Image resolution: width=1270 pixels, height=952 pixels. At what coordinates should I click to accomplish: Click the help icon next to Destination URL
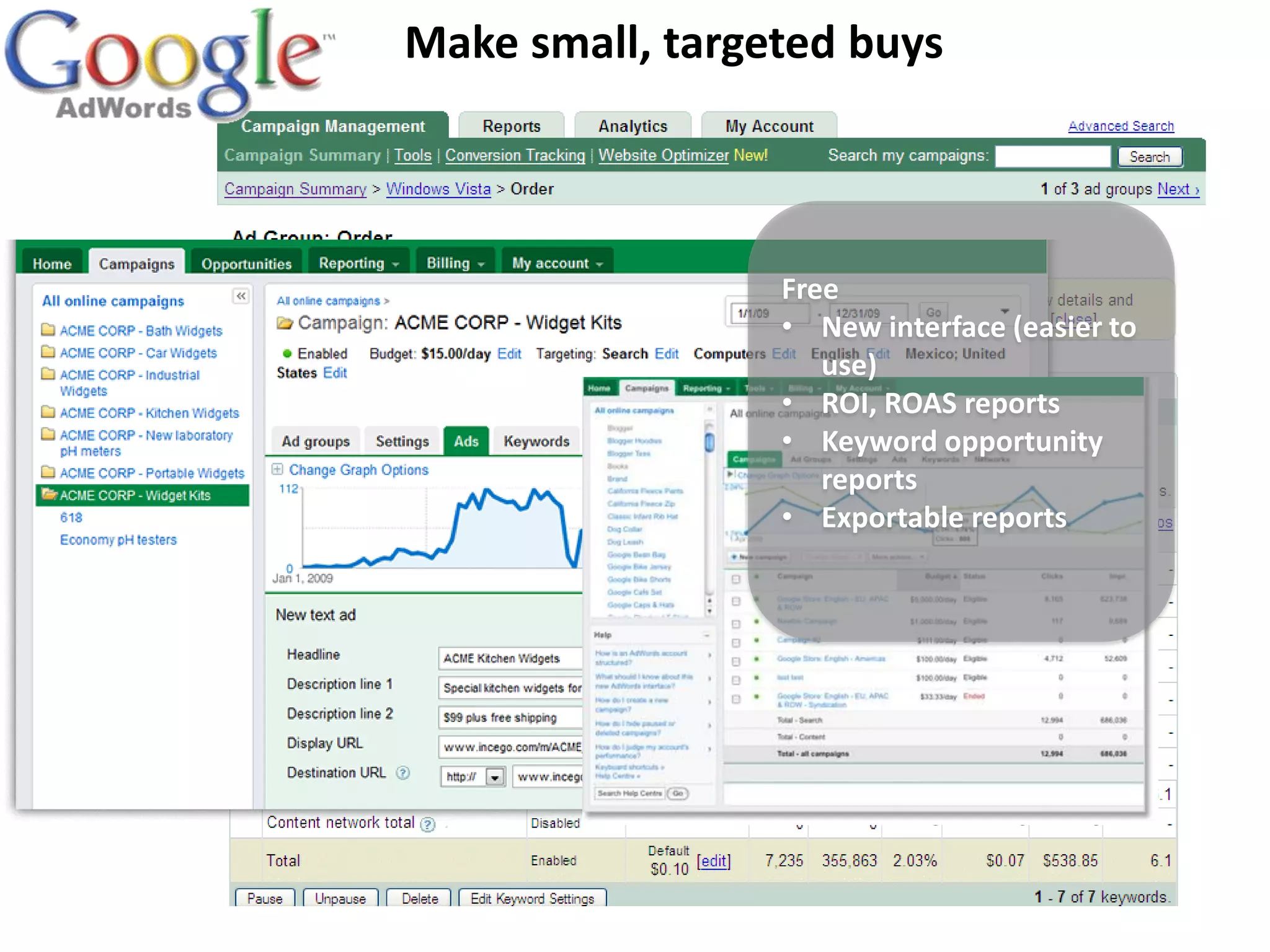tap(403, 773)
